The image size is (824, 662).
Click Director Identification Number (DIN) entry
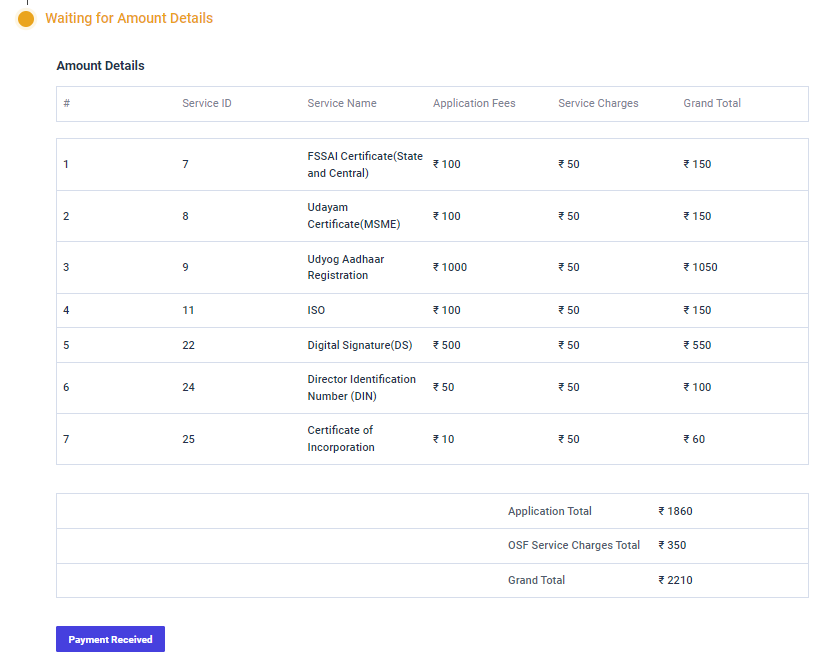pyautogui.click(x=361, y=387)
